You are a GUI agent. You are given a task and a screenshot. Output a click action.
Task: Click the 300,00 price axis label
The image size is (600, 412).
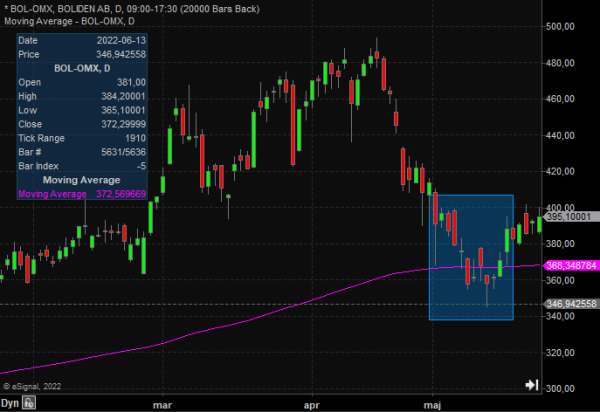point(560,389)
